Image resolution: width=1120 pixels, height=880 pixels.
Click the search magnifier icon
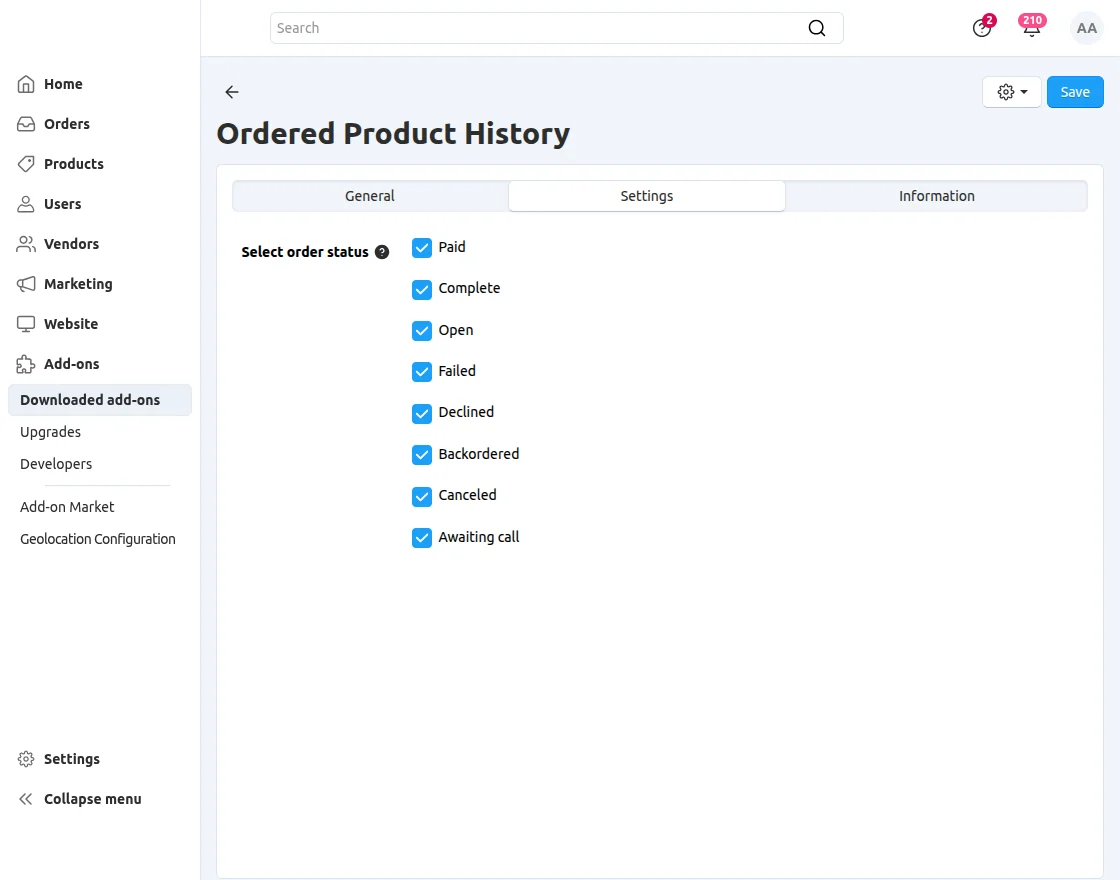[816, 28]
